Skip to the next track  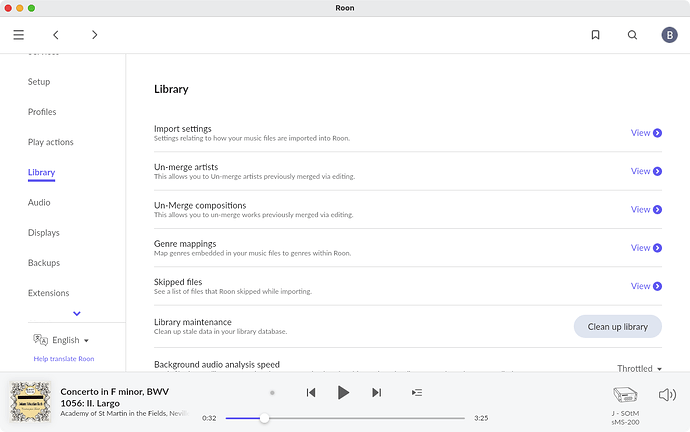click(x=376, y=393)
